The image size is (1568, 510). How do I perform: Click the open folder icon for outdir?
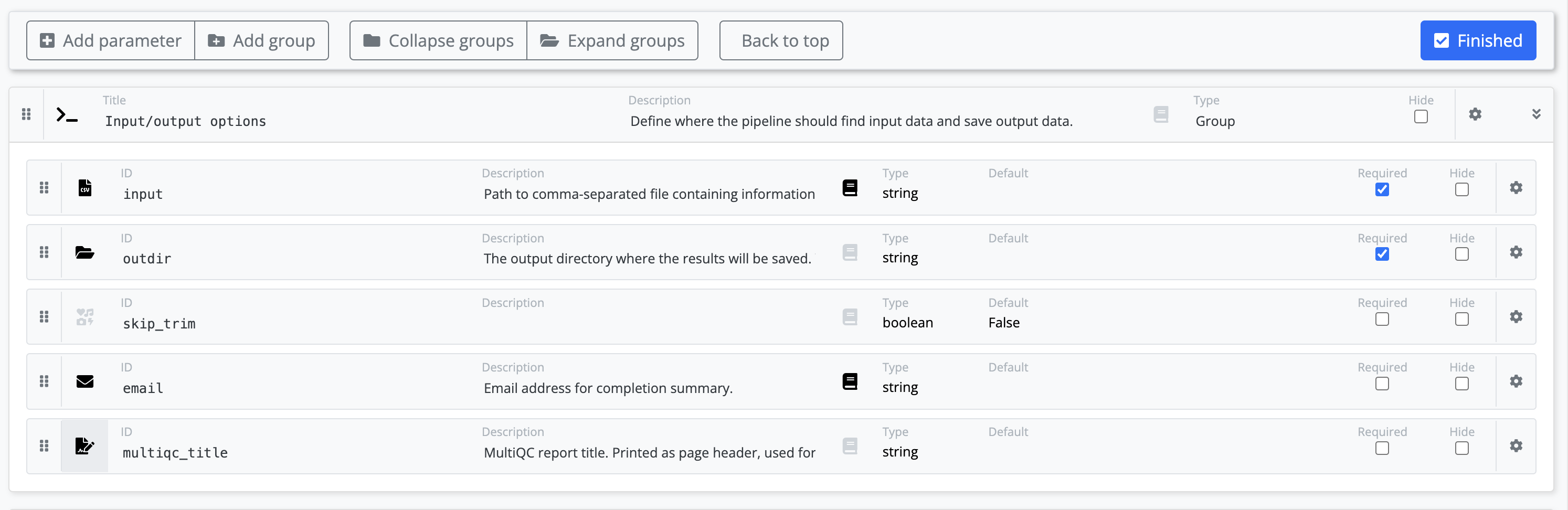click(x=84, y=252)
